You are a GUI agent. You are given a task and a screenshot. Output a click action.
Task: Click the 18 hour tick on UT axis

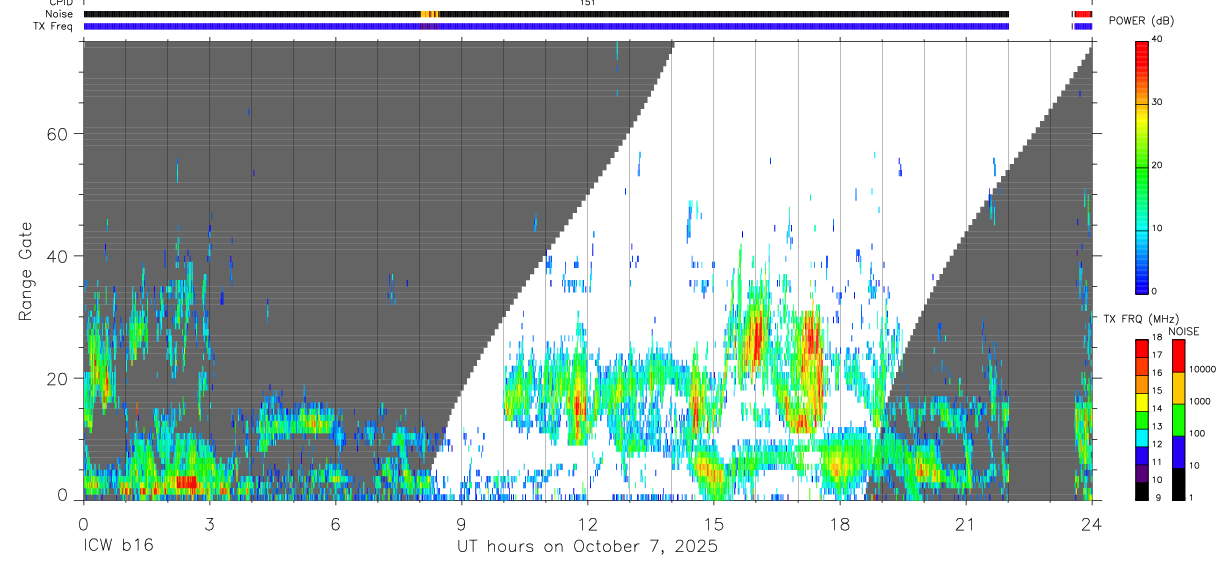tap(840, 523)
